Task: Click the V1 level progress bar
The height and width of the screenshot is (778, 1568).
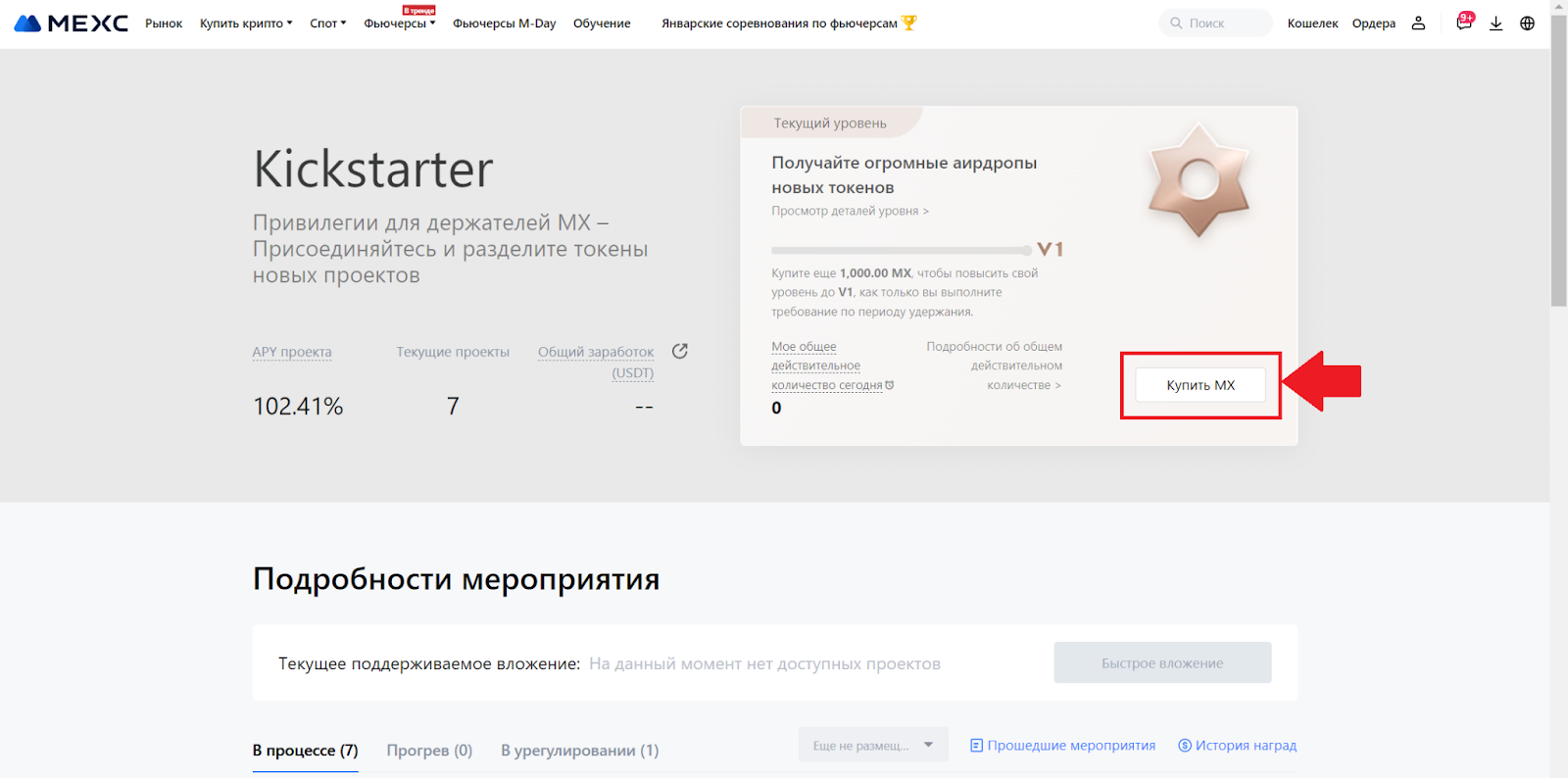Action: (901, 250)
